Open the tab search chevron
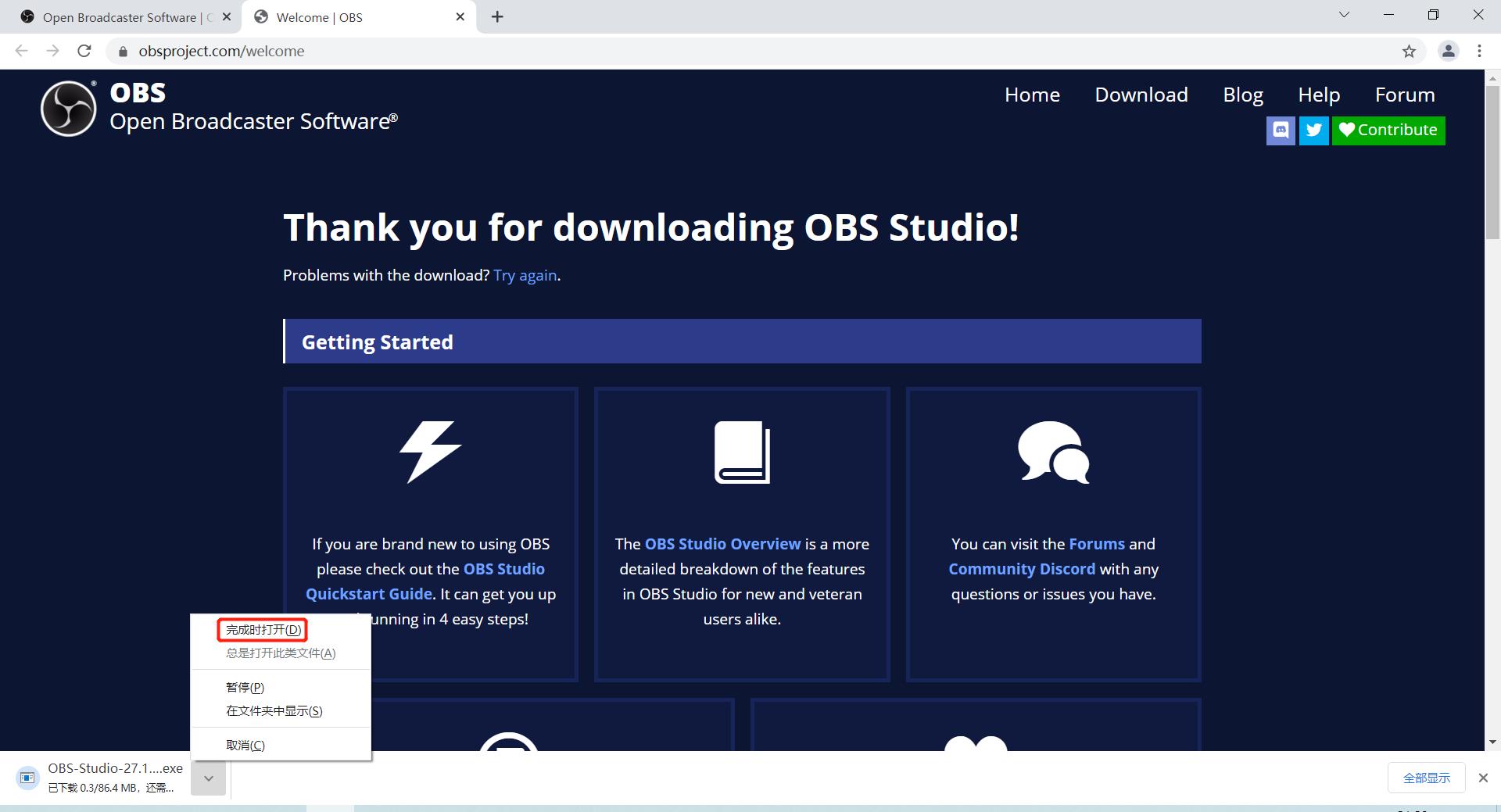1501x812 pixels. pyautogui.click(x=1344, y=15)
